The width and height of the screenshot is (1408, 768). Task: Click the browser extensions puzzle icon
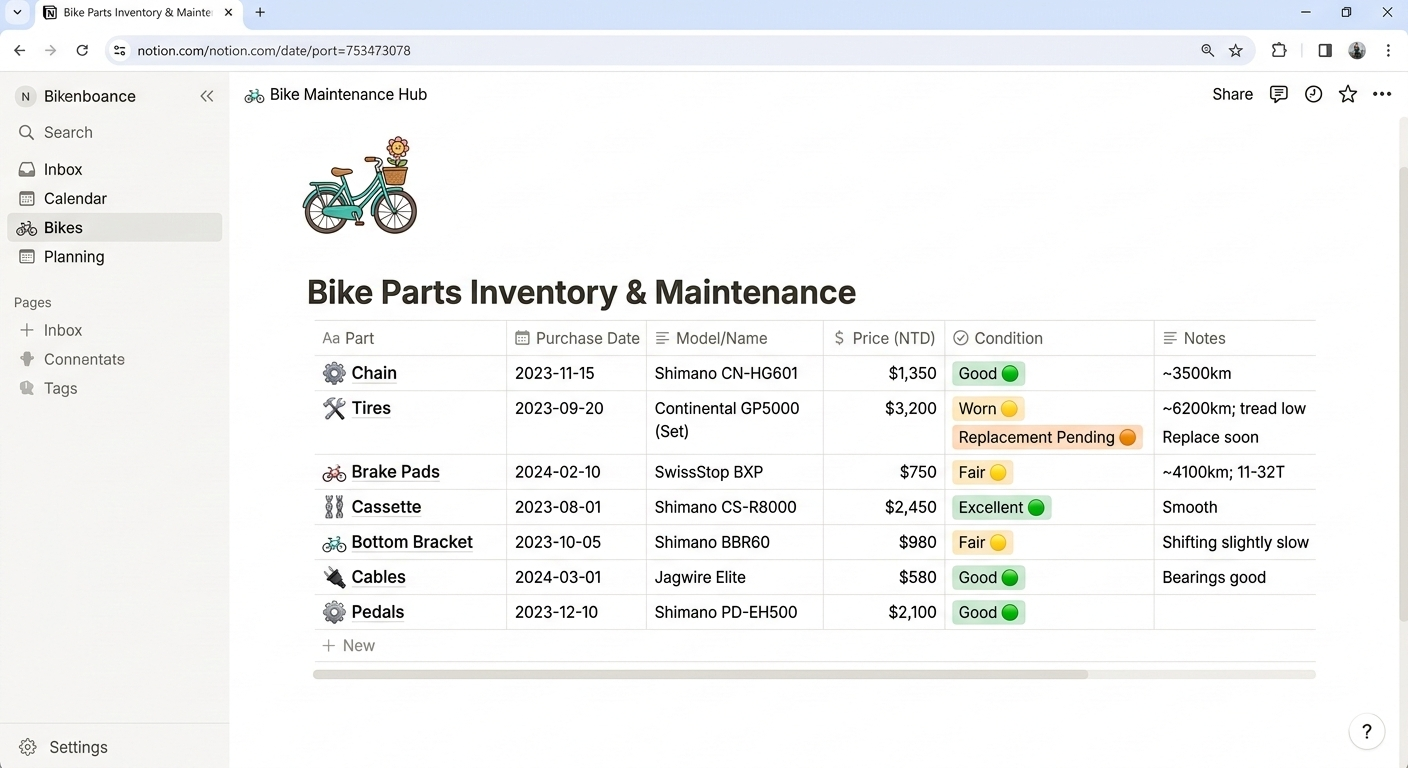(x=1279, y=50)
